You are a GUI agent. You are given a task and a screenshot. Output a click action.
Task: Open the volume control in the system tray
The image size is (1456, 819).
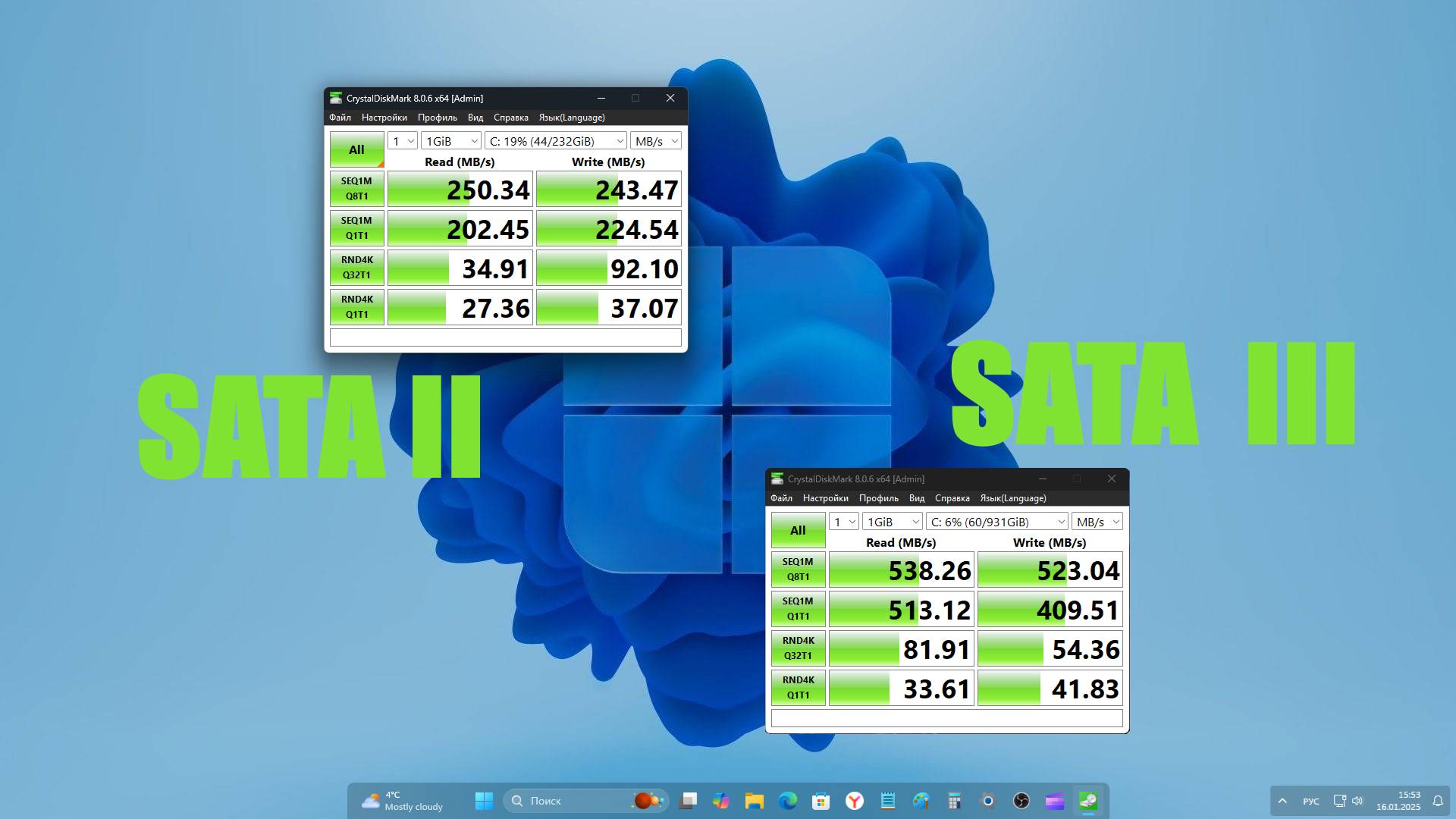(x=1357, y=800)
